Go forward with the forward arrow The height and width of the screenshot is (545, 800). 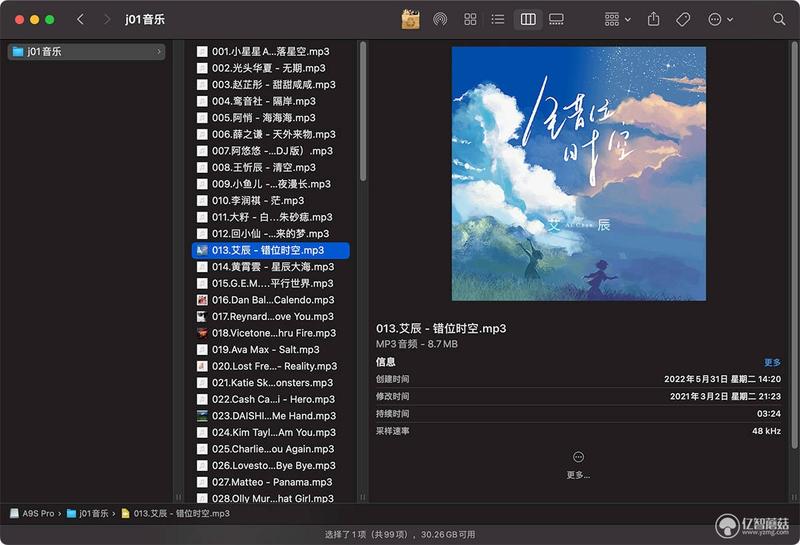107,19
